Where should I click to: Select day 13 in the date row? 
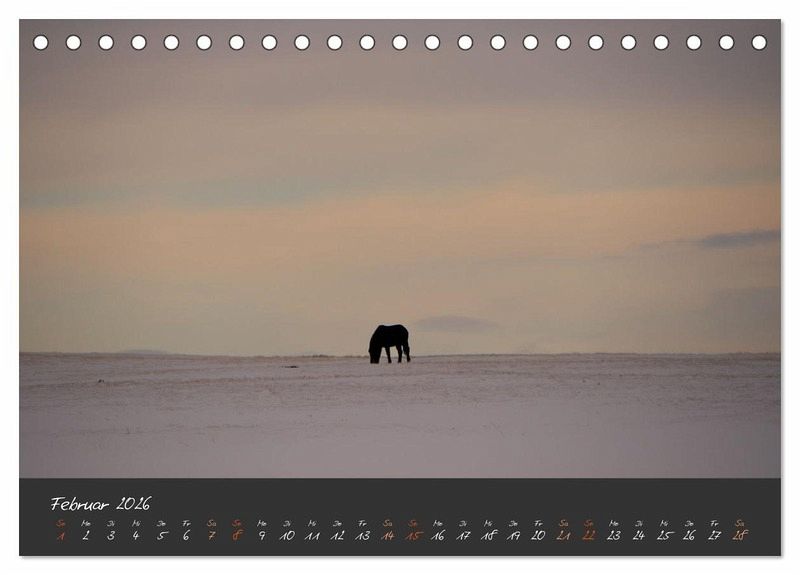[x=362, y=535]
